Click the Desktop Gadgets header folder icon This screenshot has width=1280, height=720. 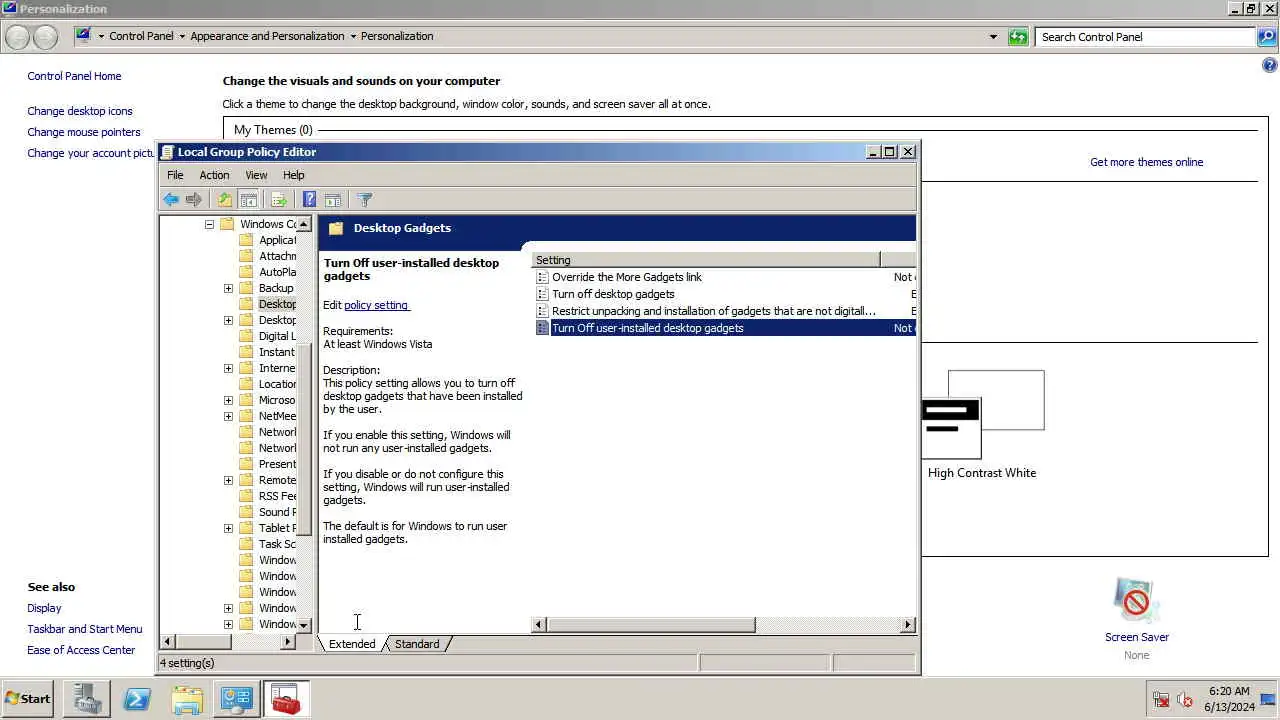pos(336,228)
